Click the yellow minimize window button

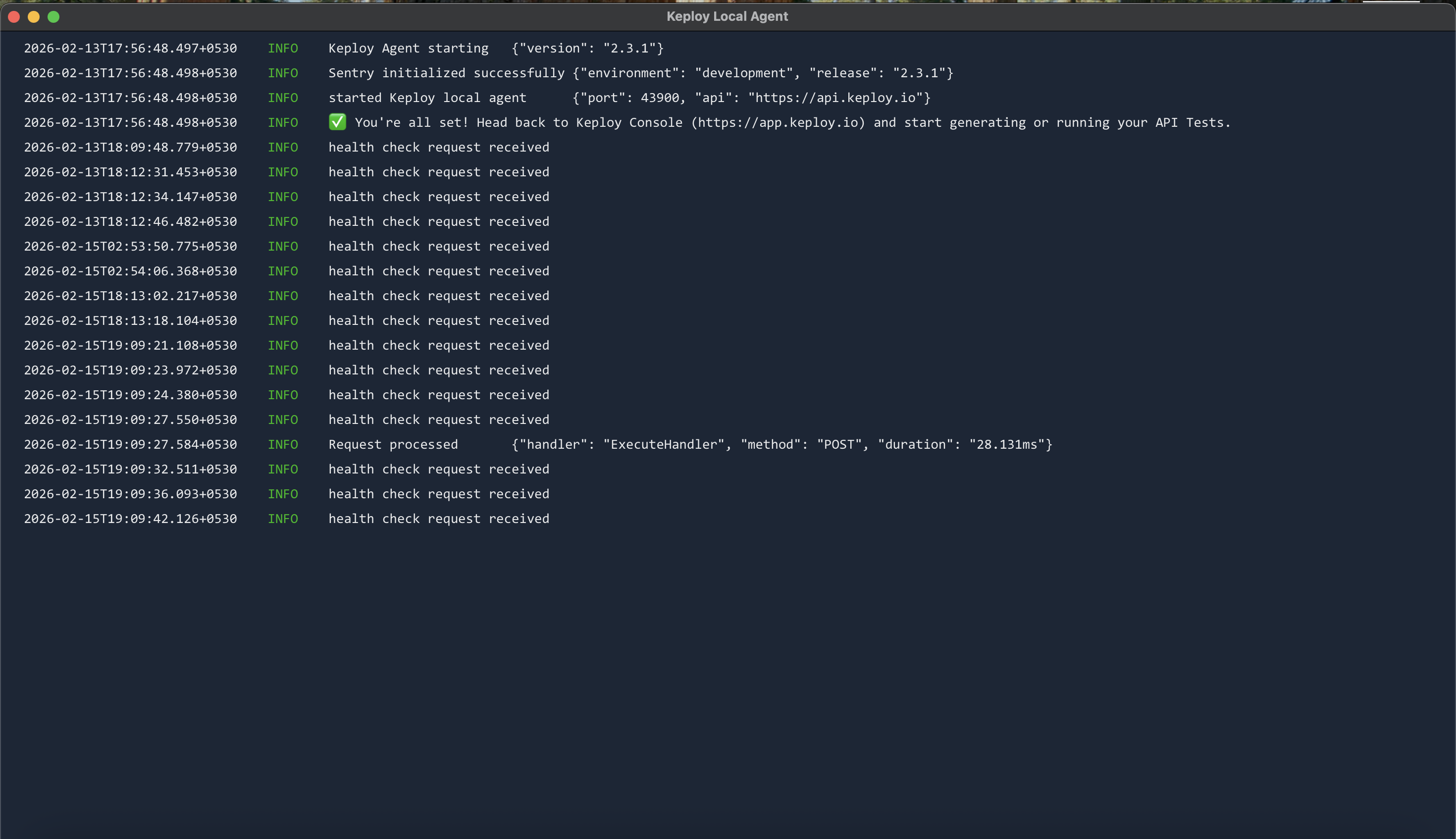(x=34, y=17)
